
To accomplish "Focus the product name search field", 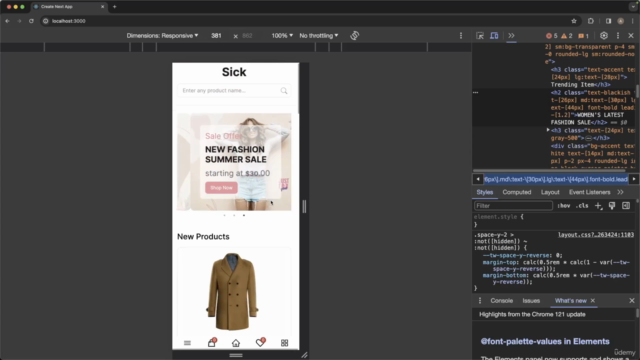I will click(x=234, y=91).
